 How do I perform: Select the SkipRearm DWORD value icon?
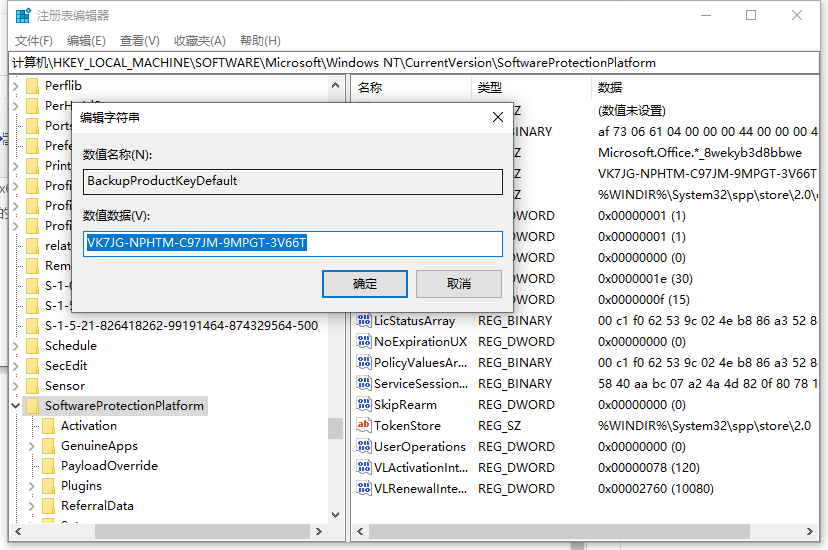(364, 405)
